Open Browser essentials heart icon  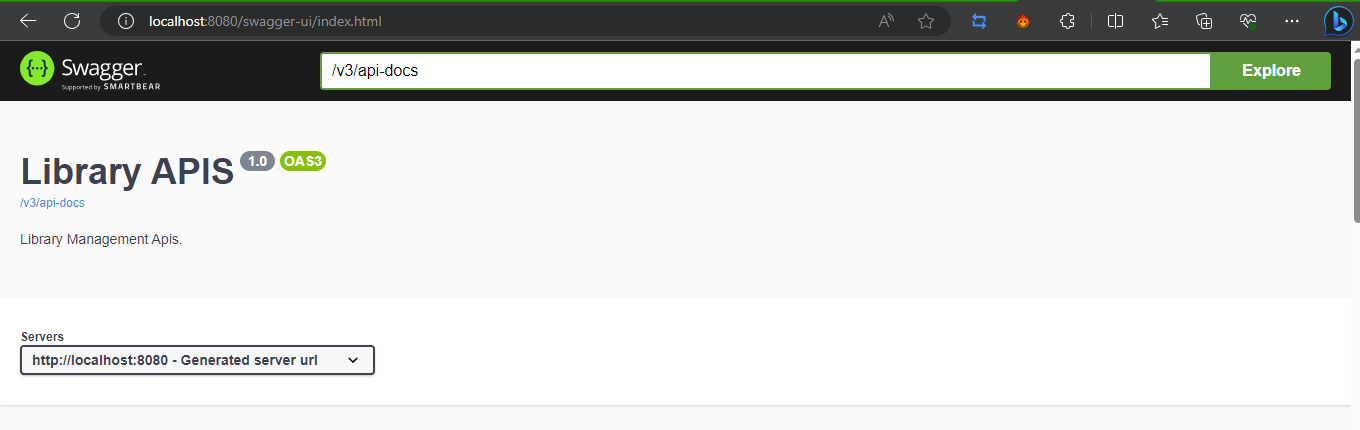pos(1248,20)
